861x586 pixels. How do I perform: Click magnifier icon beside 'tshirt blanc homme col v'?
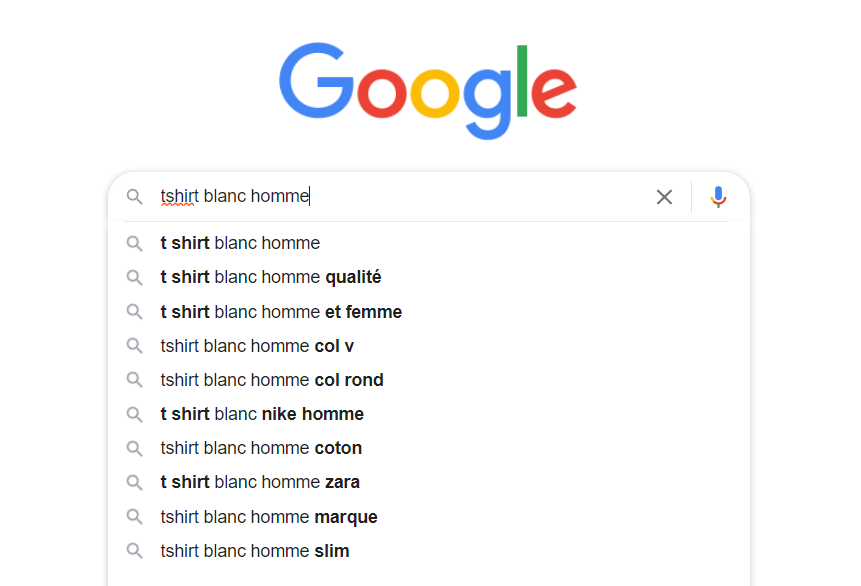pyautogui.click(x=135, y=346)
